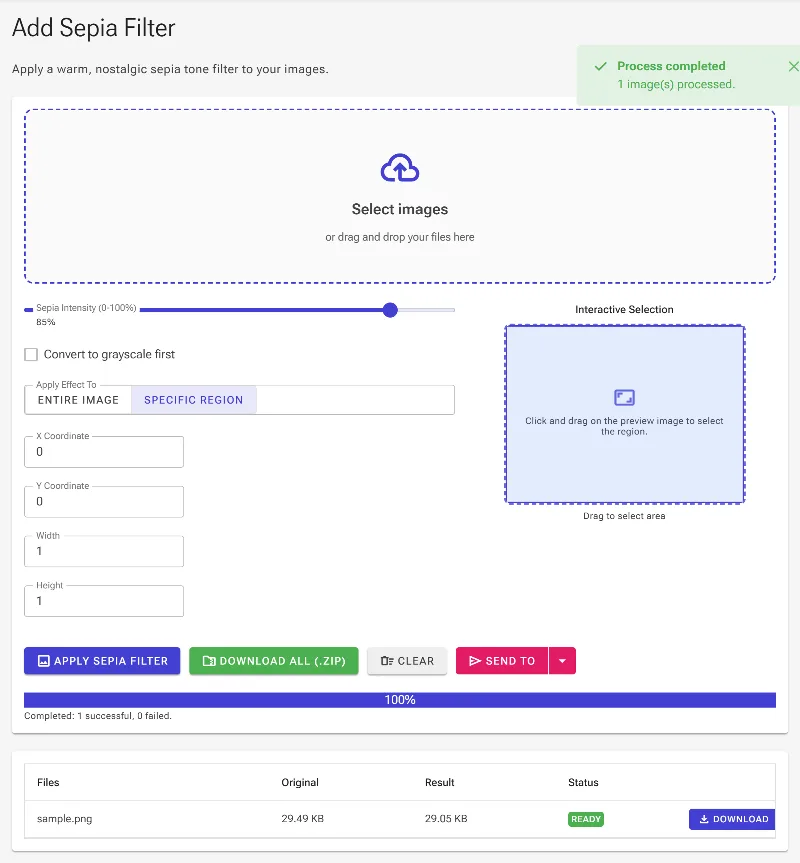Click the Sepia Intensity slider handle
This screenshot has height=863, width=800.
[390, 310]
